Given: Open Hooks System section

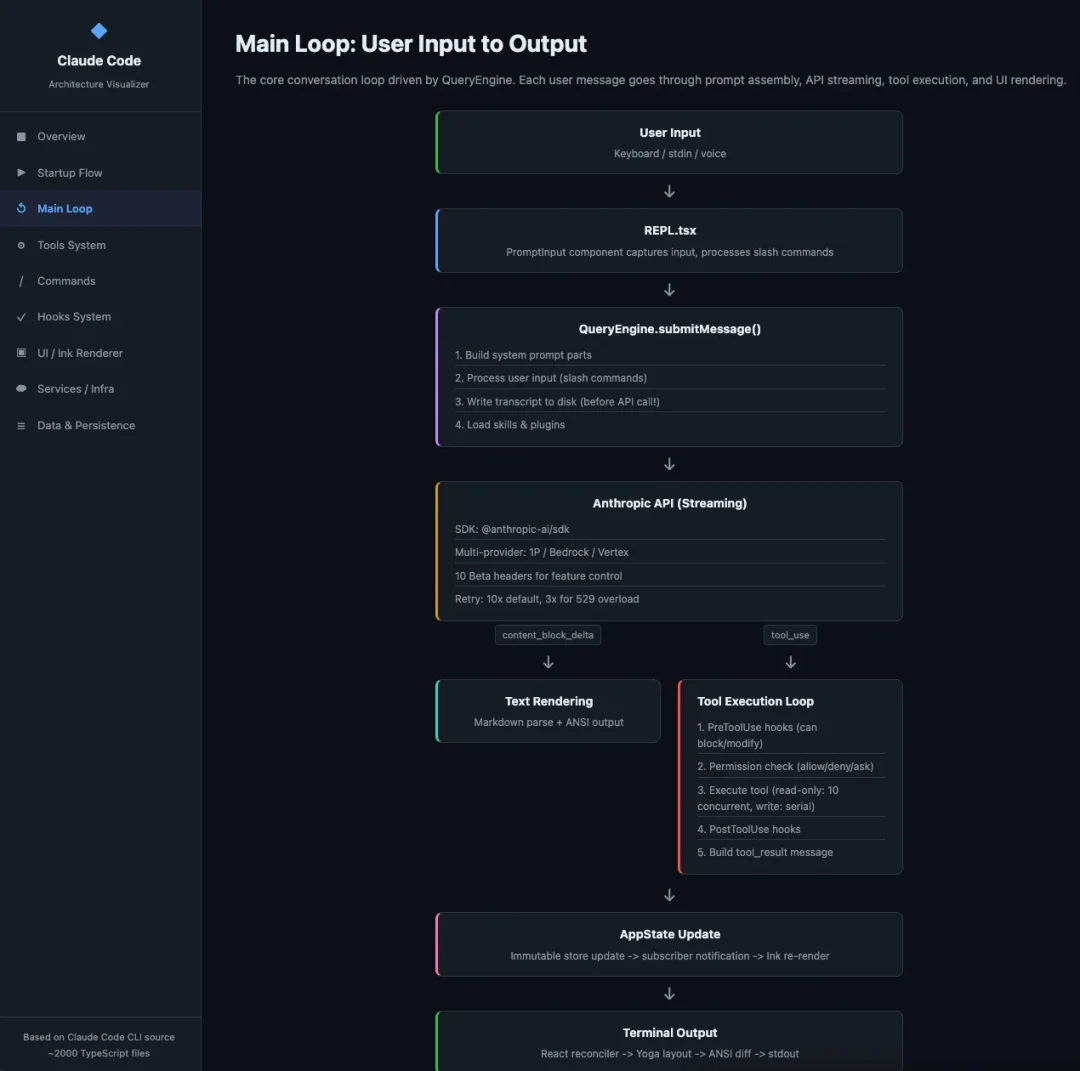Looking at the screenshot, I should pyautogui.click(x=101, y=317).
